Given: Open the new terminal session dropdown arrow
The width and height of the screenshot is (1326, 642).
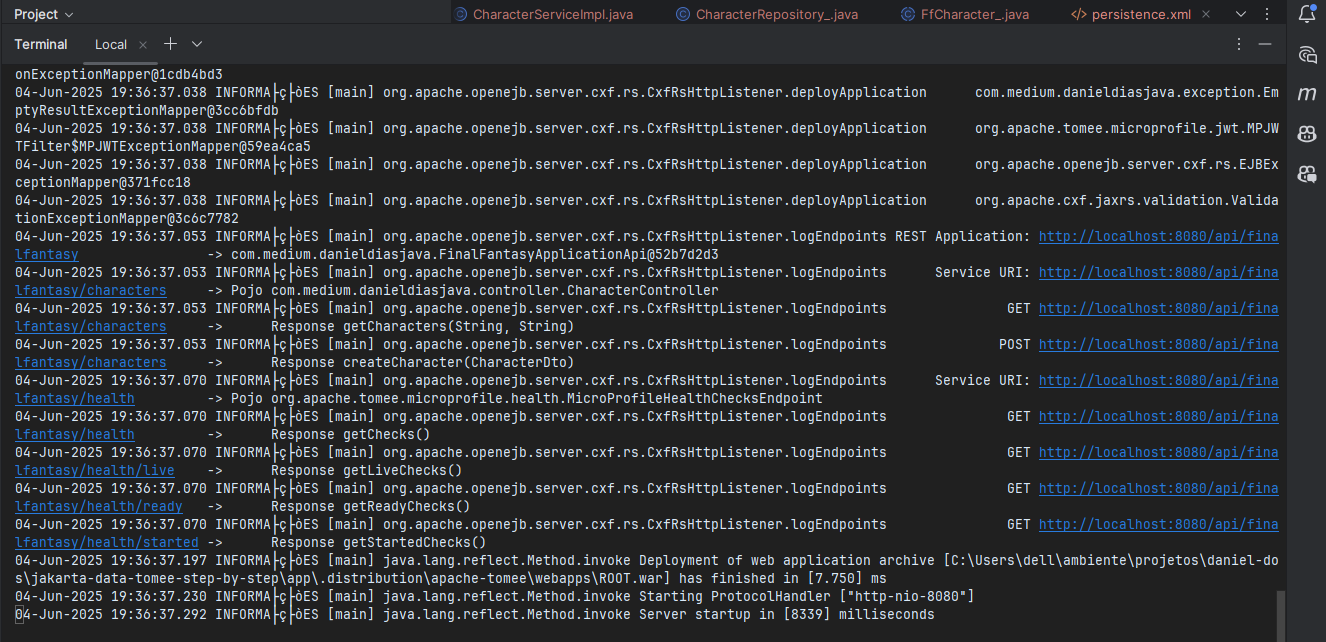Looking at the screenshot, I should click(197, 44).
